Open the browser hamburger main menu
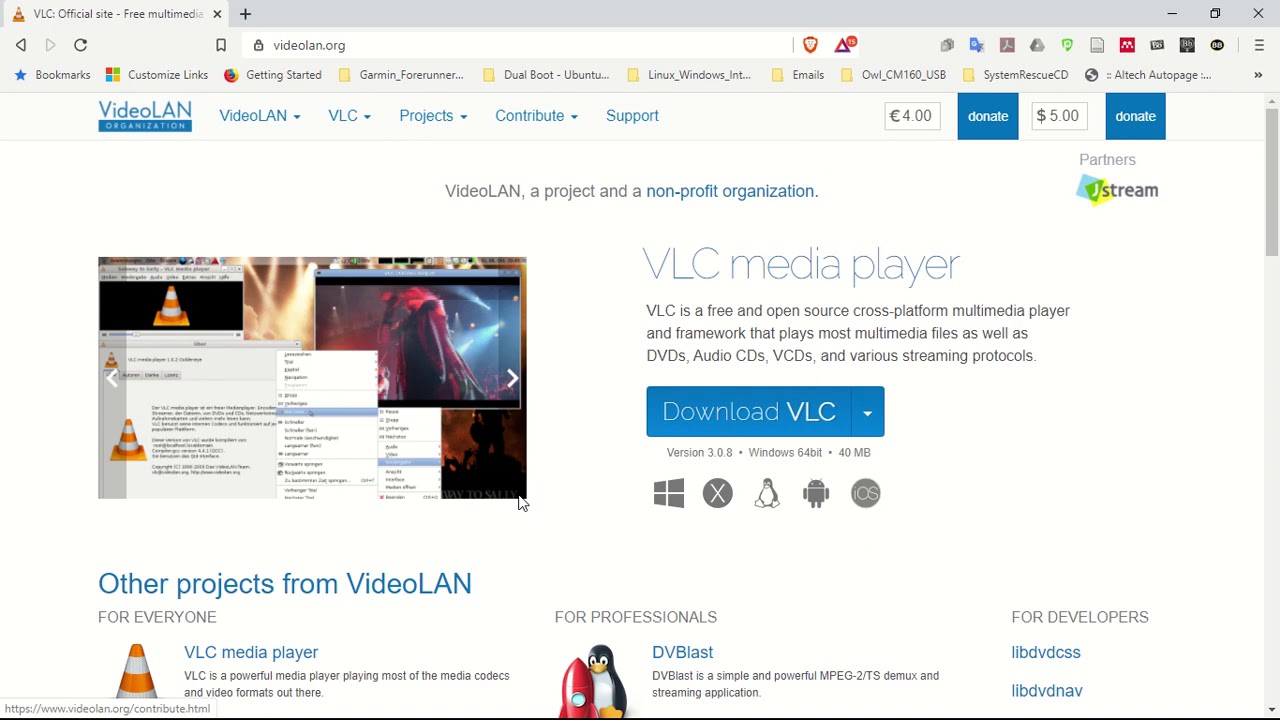This screenshot has height=720, width=1280. click(1259, 45)
